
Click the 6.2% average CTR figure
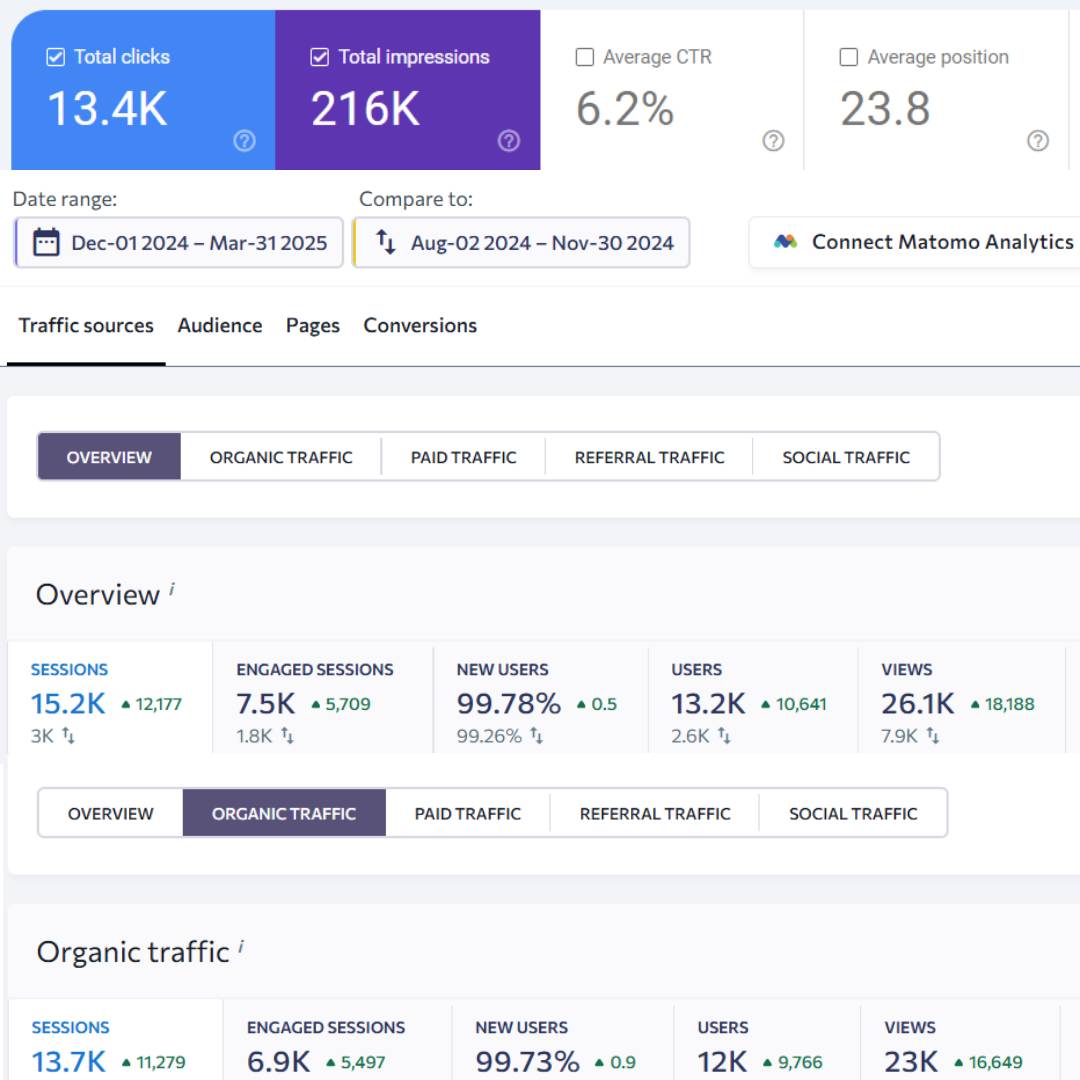pos(625,109)
